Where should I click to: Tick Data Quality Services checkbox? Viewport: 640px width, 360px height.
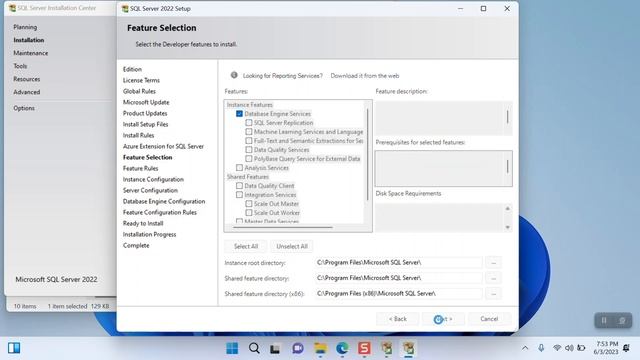(249, 149)
